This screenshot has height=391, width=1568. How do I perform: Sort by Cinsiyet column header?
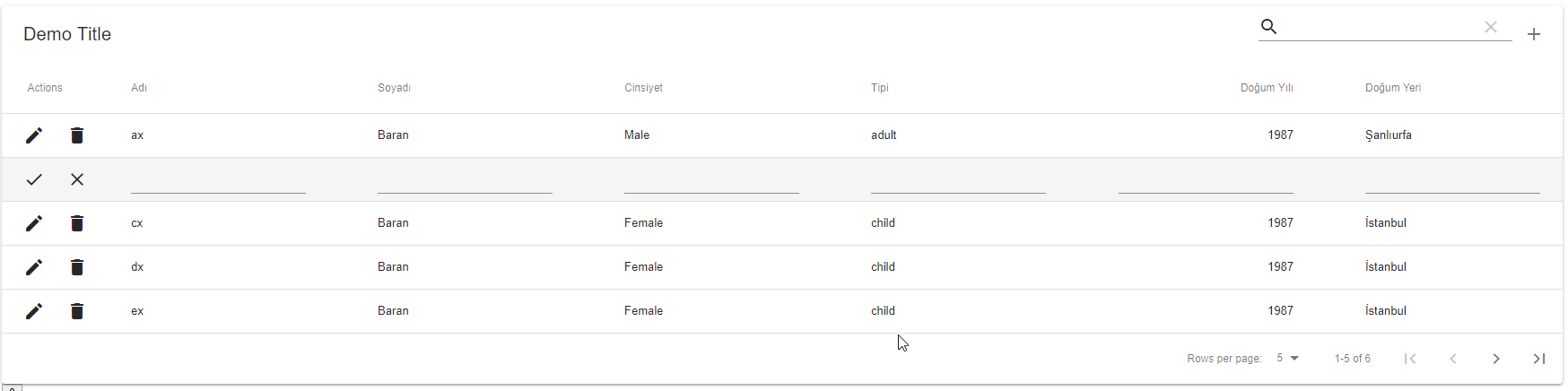click(644, 88)
